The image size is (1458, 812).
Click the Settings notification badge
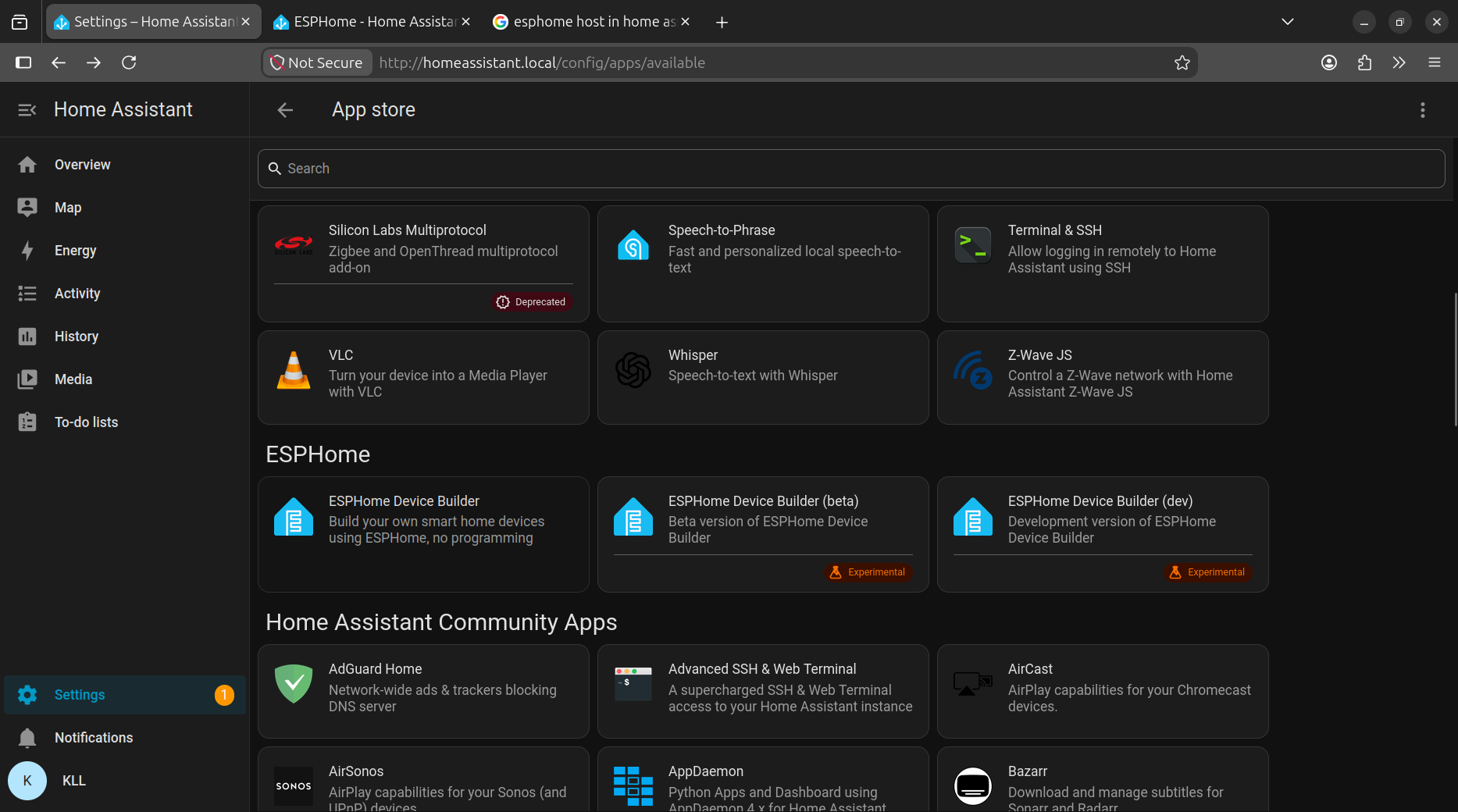click(x=224, y=695)
